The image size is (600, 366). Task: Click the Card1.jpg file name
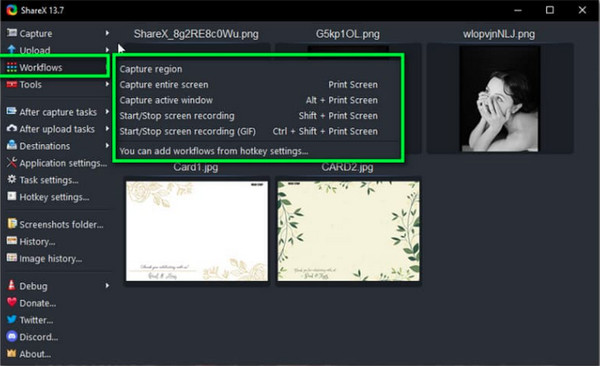(x=196, y=167)
